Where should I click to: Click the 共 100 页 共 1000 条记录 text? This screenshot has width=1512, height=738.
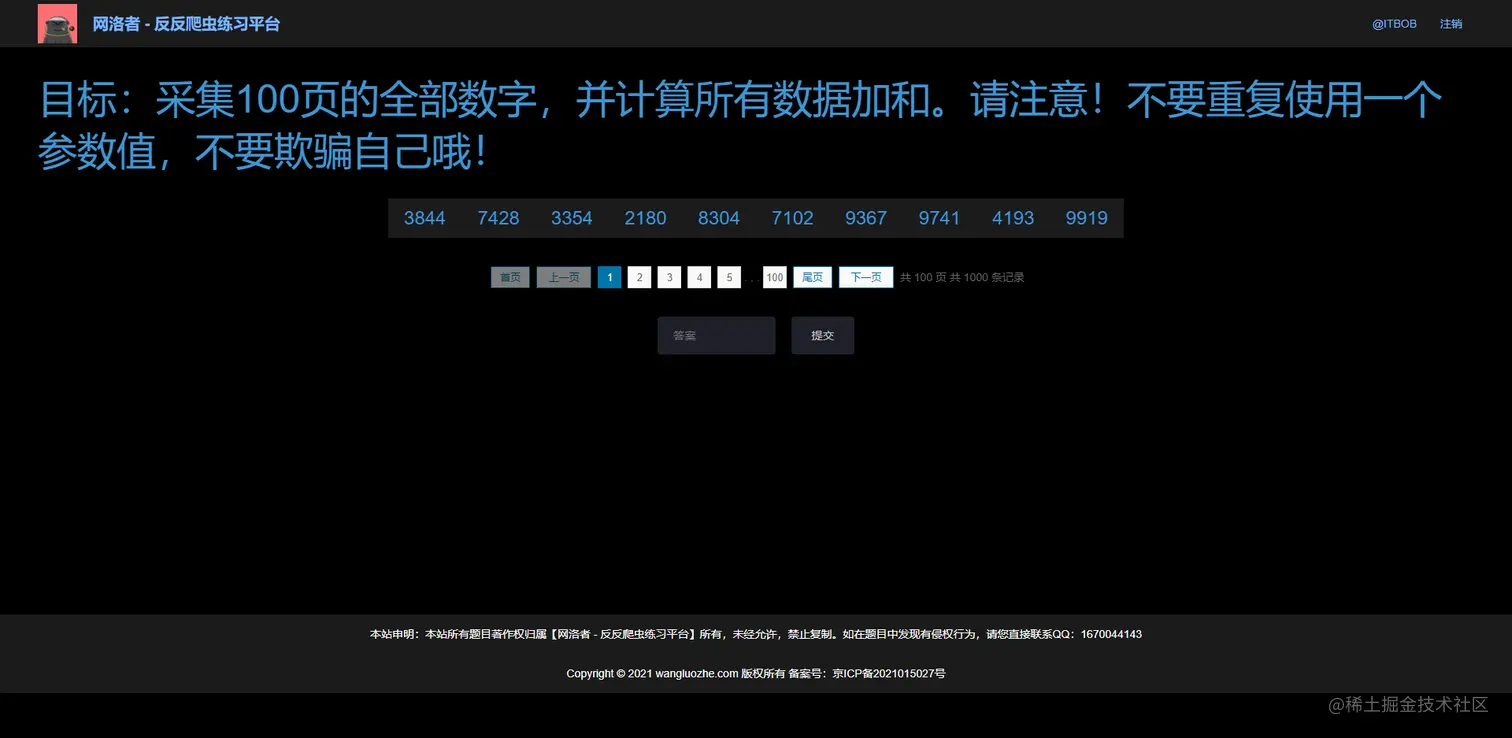click(962, 277)
